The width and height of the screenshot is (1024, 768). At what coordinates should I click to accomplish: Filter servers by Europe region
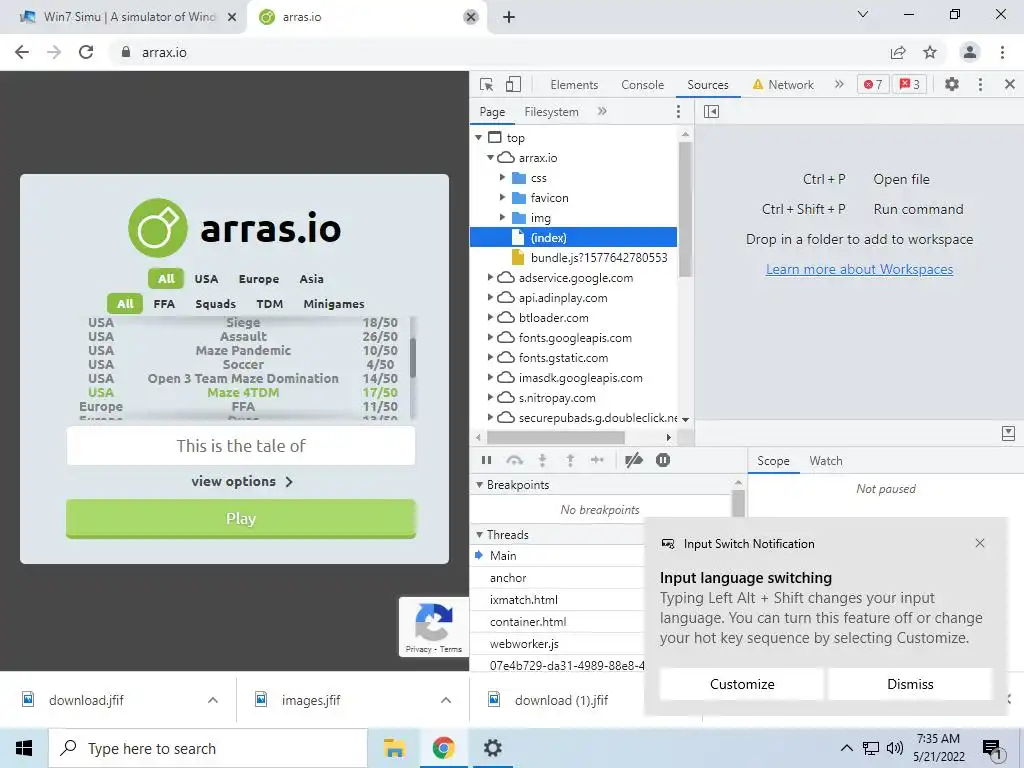point(259,279)
